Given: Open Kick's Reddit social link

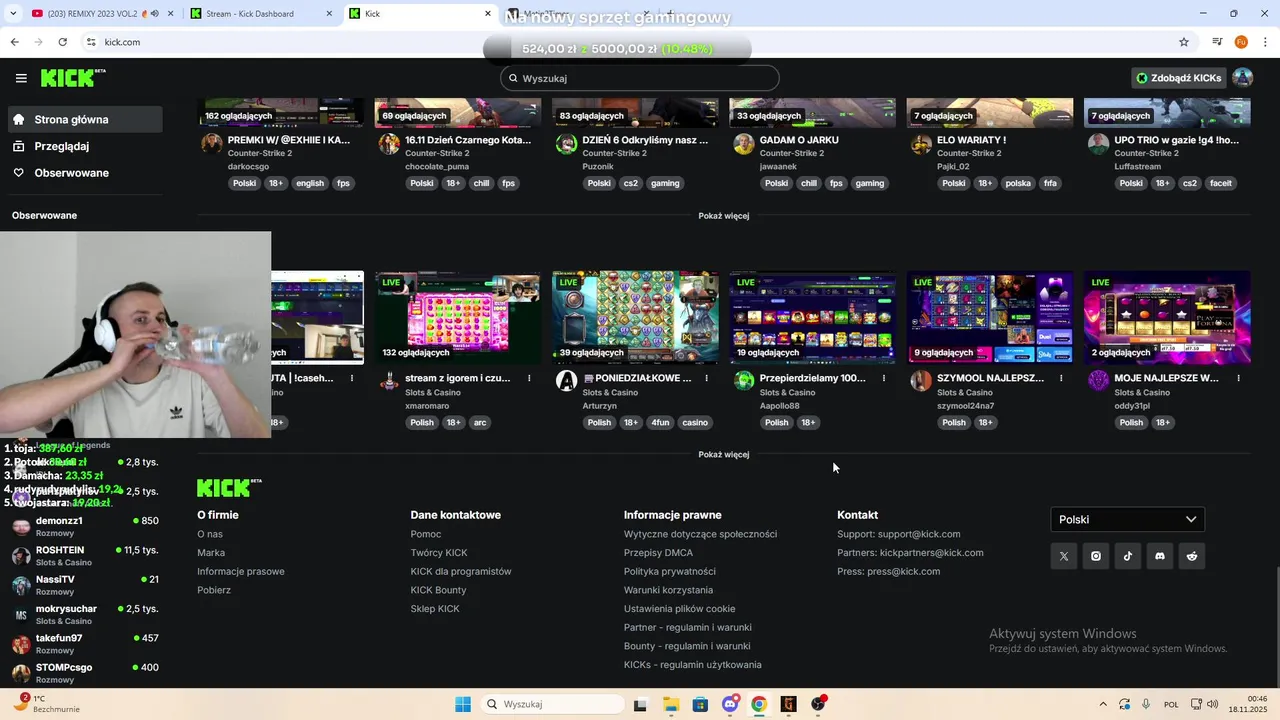Looking at the screenshot, I should (1191, 556).
